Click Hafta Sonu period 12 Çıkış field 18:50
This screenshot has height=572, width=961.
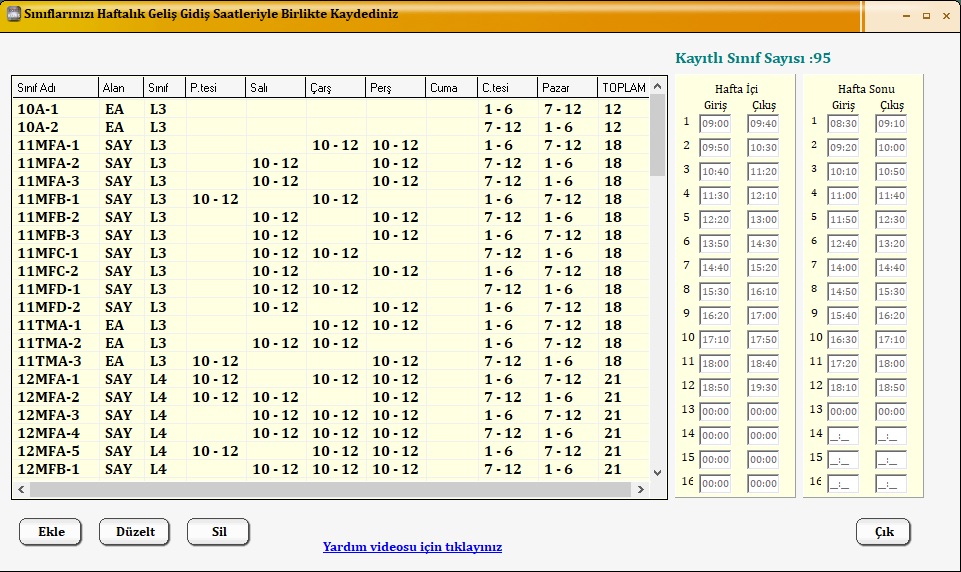pos(891,388)
